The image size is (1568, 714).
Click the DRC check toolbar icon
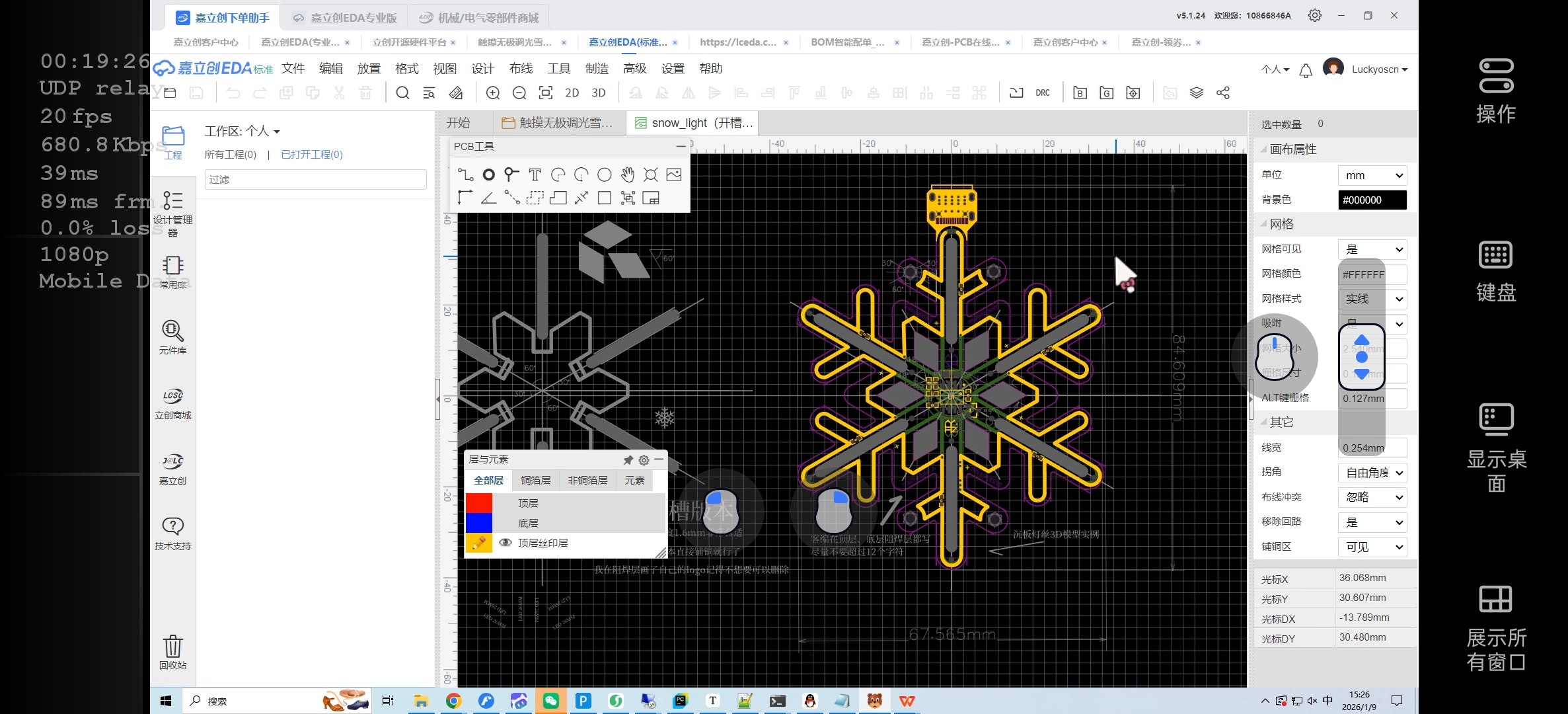1042,93
